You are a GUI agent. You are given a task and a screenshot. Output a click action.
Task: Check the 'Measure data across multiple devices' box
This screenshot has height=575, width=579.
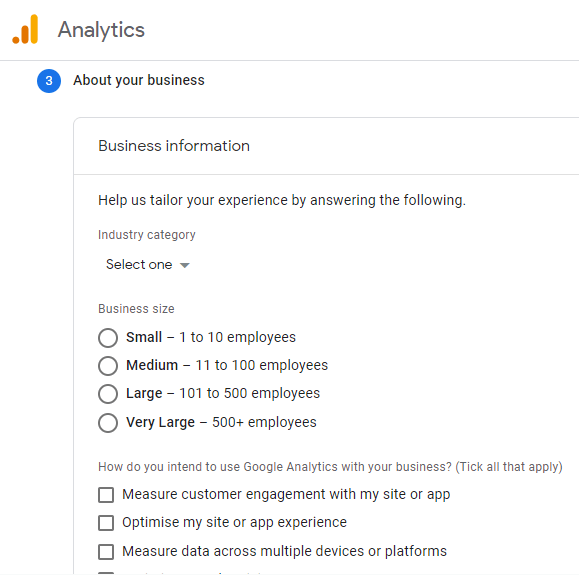[106, 552]
